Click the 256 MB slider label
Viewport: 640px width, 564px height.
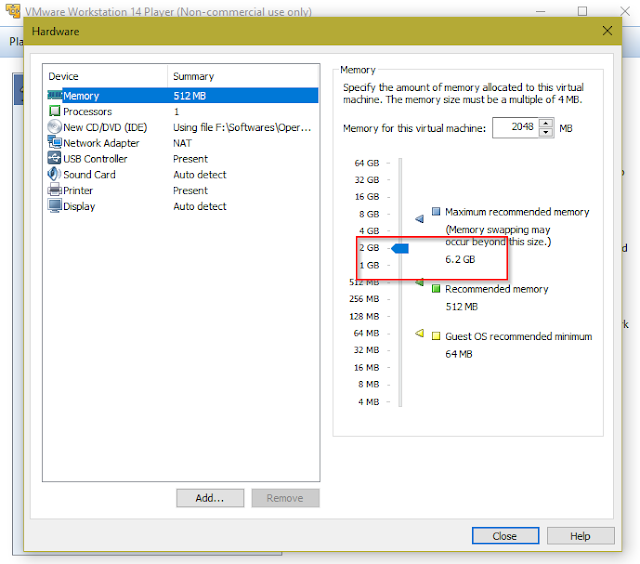click(364, 299)
